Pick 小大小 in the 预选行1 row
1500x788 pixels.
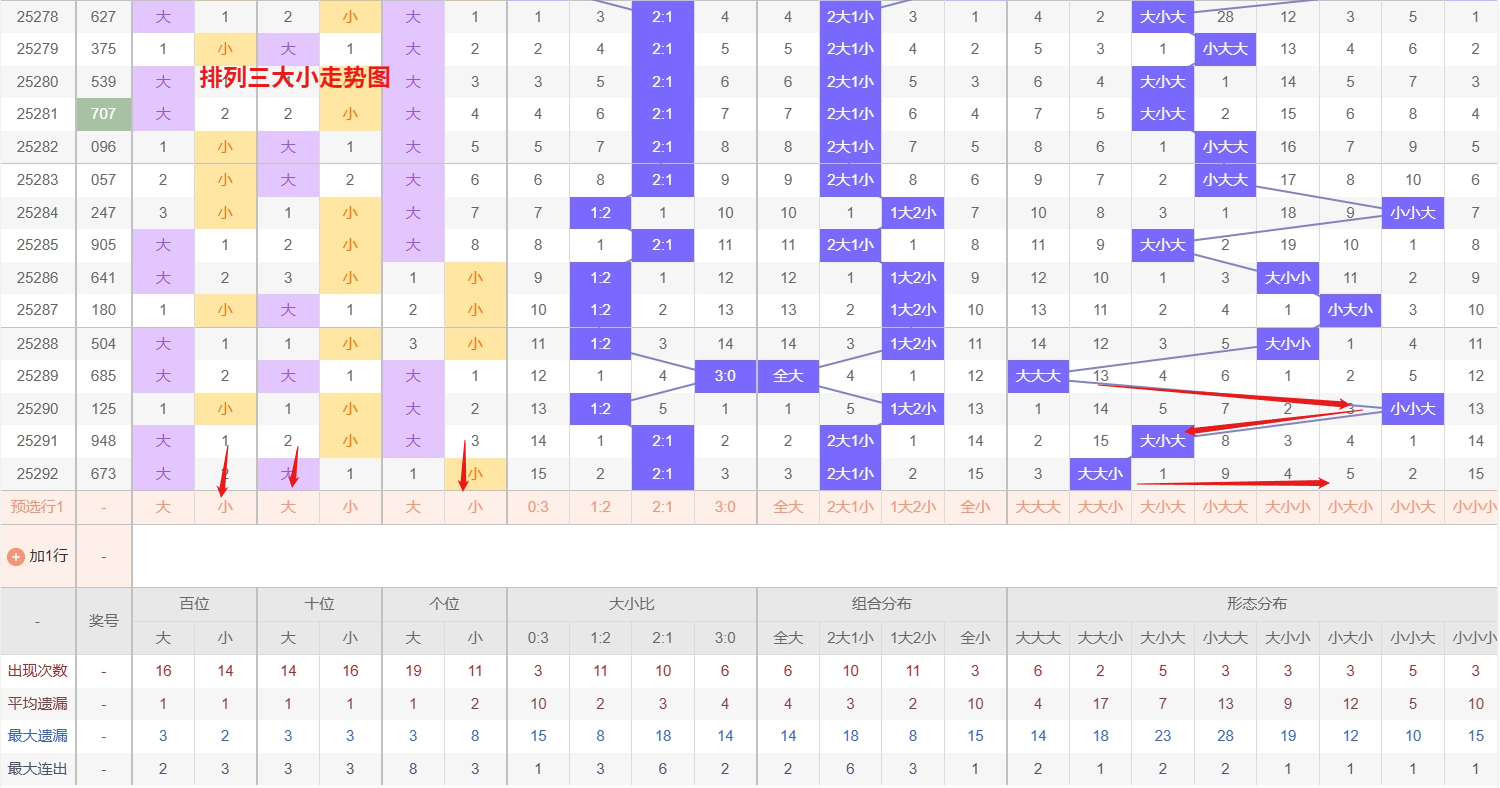pos(1350,507)
